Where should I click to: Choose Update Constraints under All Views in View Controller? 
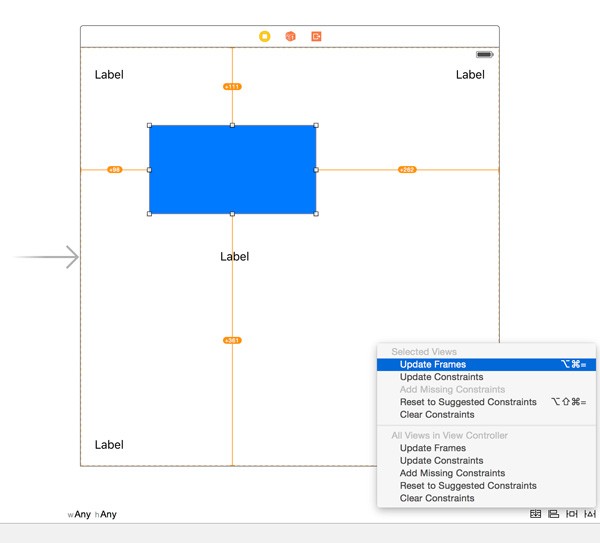(x=486, y=460)
